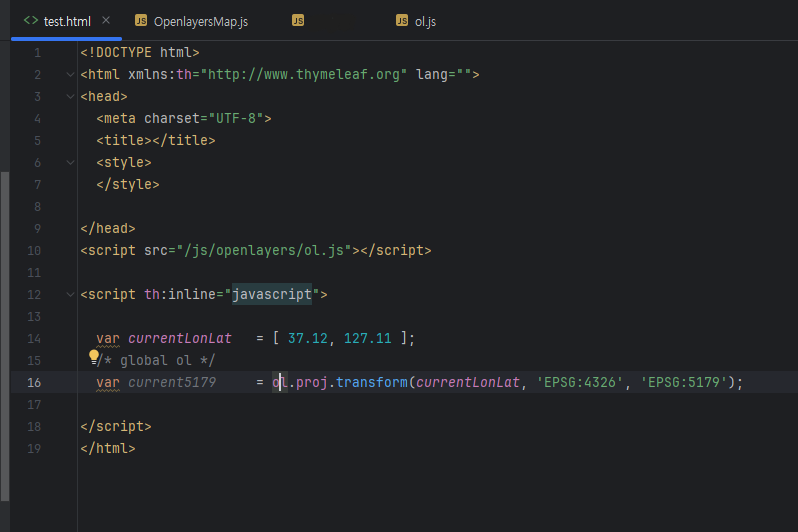The width and height of the screenshot is (798, 532).
Task: Click the 'EPSG:4326' string
Action: point(580,382)
